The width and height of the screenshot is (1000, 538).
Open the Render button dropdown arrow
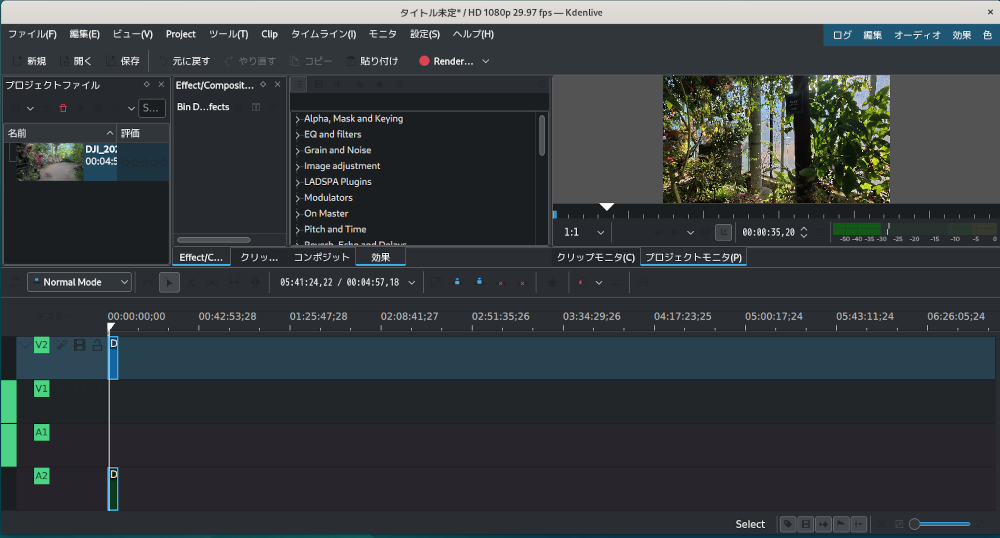[x=486, y=61]
